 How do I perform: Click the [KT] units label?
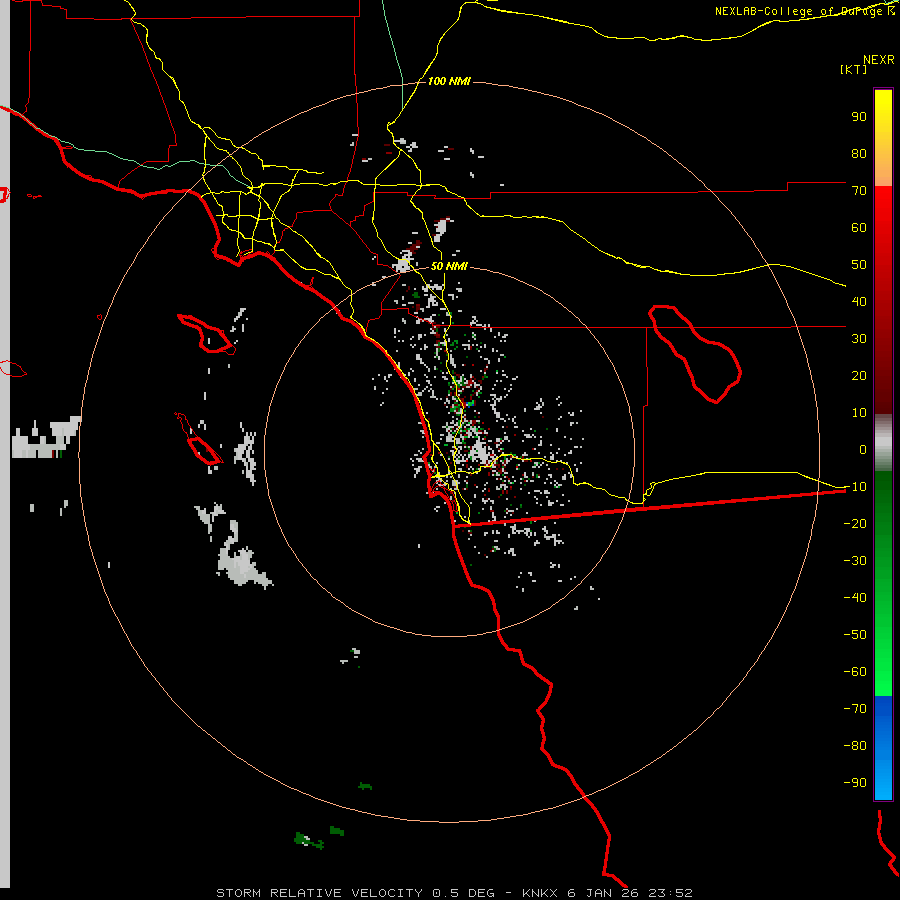[x=854, y=69]
